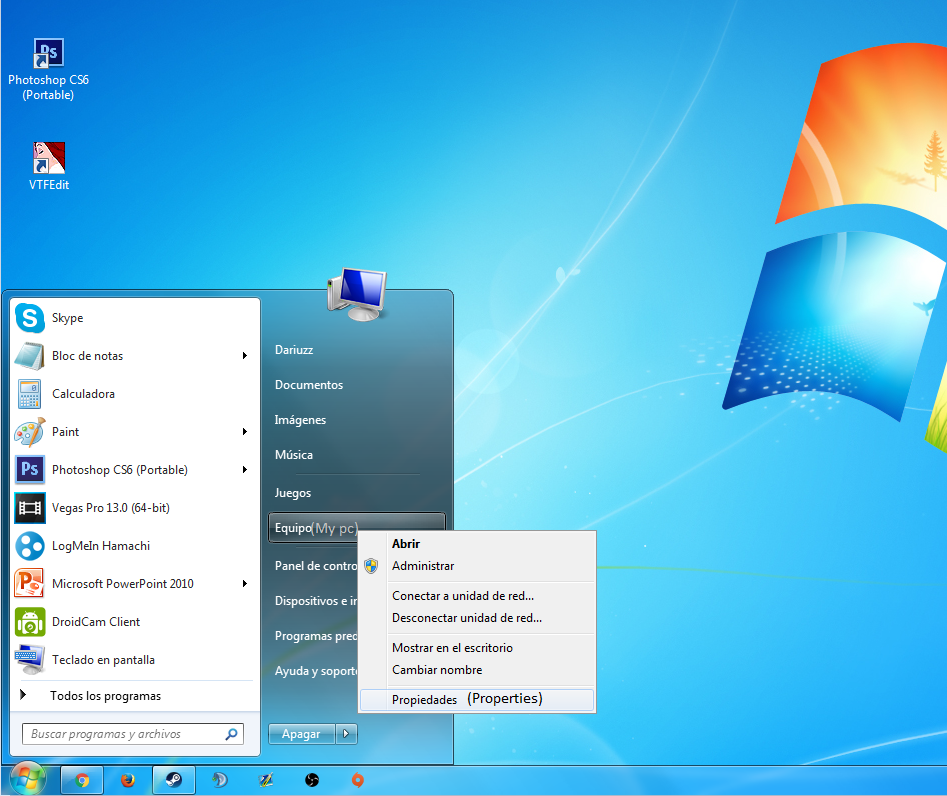Open the Calculadora icon
Image resolution: width=947 pixels, height=796 pixels.
click(x=30, y=394)
